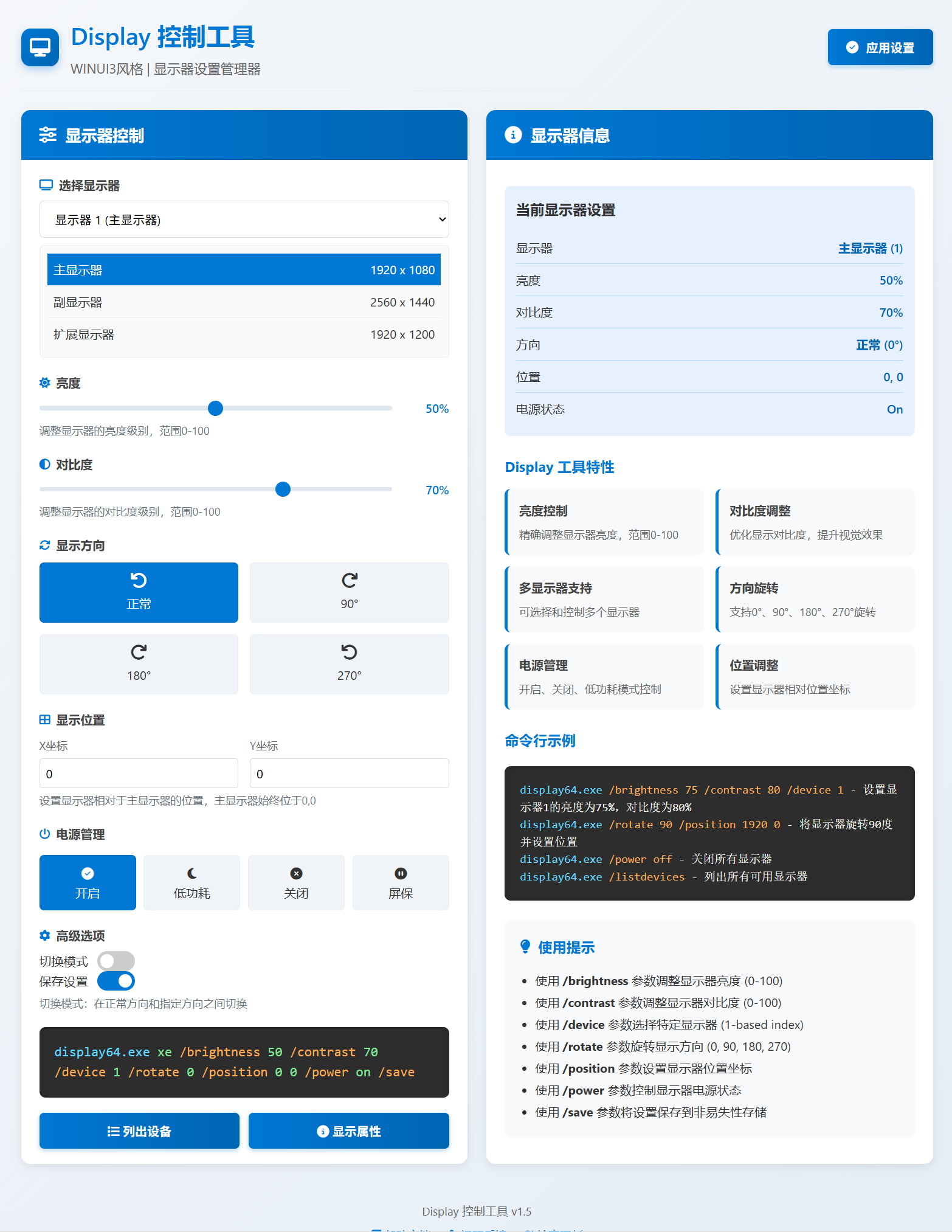The height and width of the screenshot is (1232, 952).
Task: Click the generated command preview box
Action: (x=244, y=1062)
